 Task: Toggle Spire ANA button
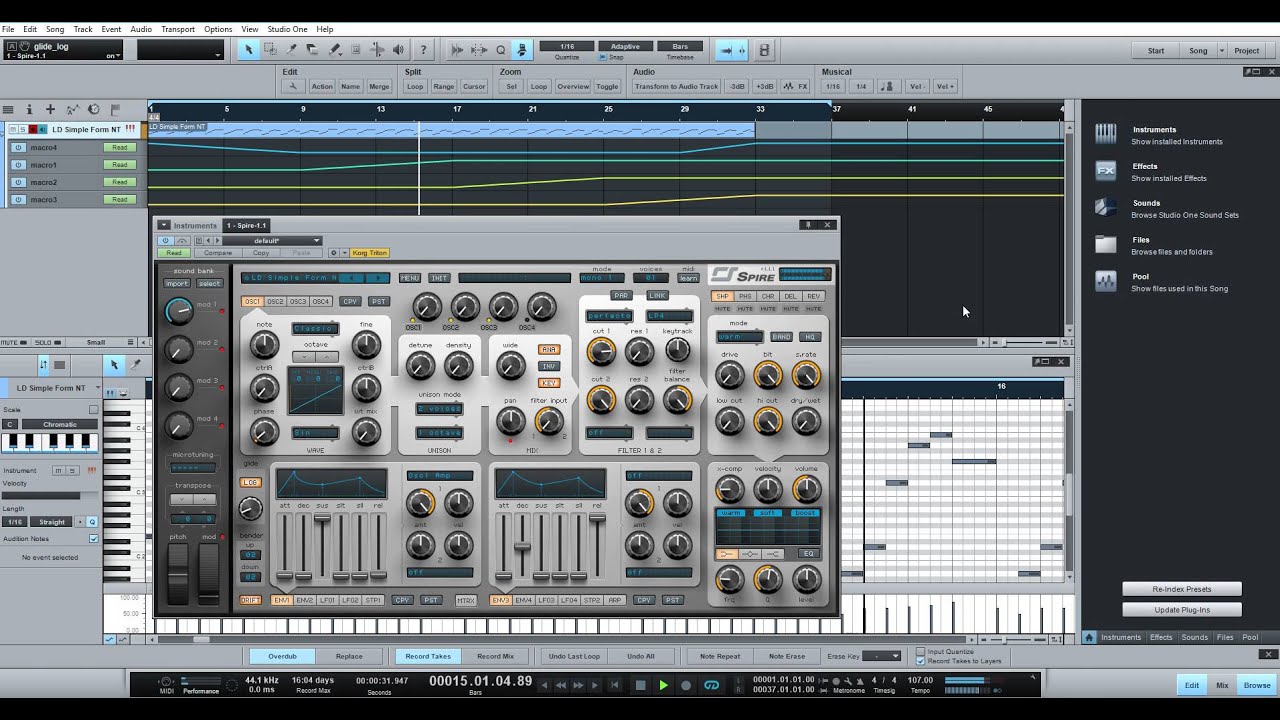coord(548,349)
